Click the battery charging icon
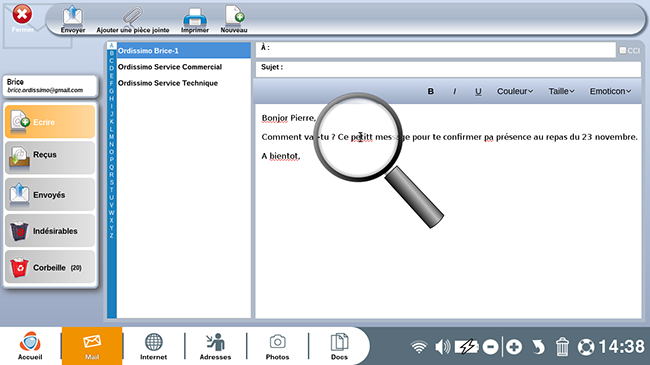650x365 pixels. click(466, 347)
